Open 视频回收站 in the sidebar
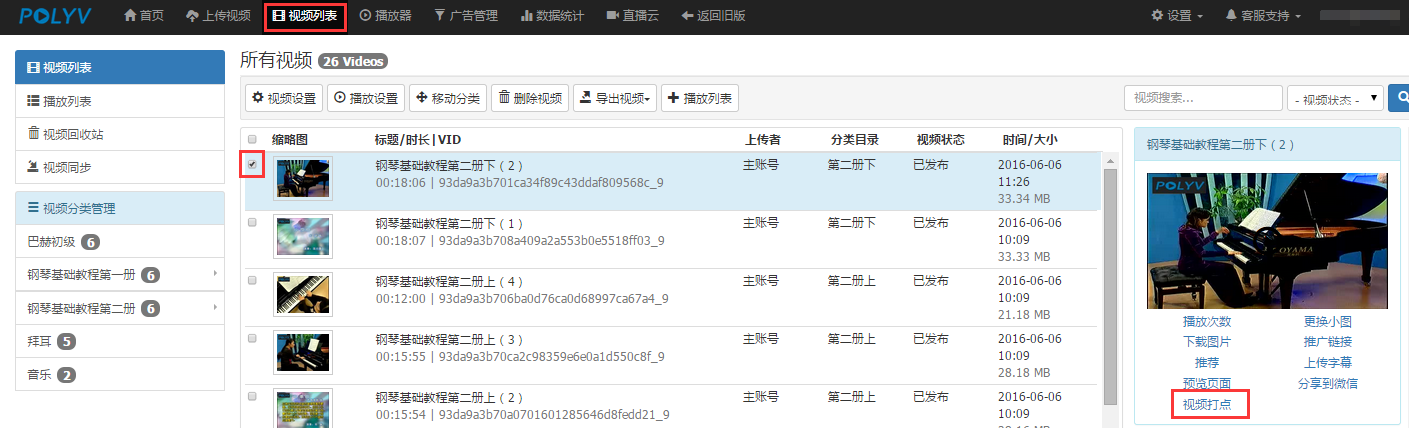The image size is (1409, 428). [72, 134]
